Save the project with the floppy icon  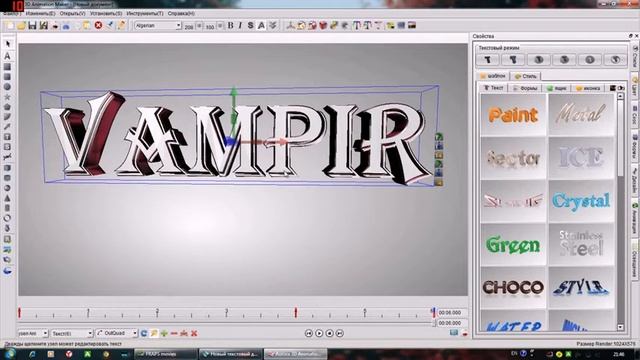[32, 26]
